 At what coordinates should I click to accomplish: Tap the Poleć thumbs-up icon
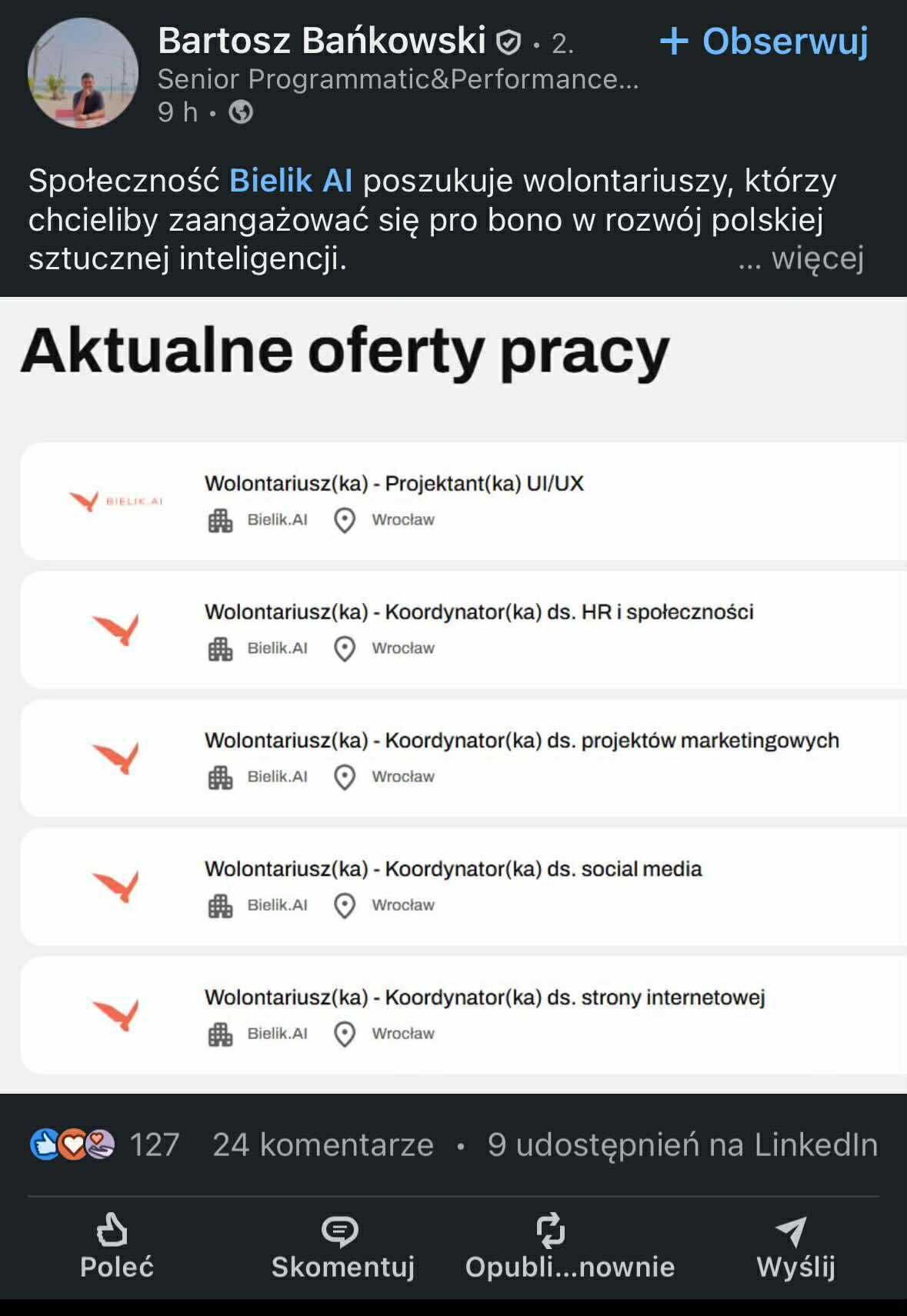tap(112, 1229)
